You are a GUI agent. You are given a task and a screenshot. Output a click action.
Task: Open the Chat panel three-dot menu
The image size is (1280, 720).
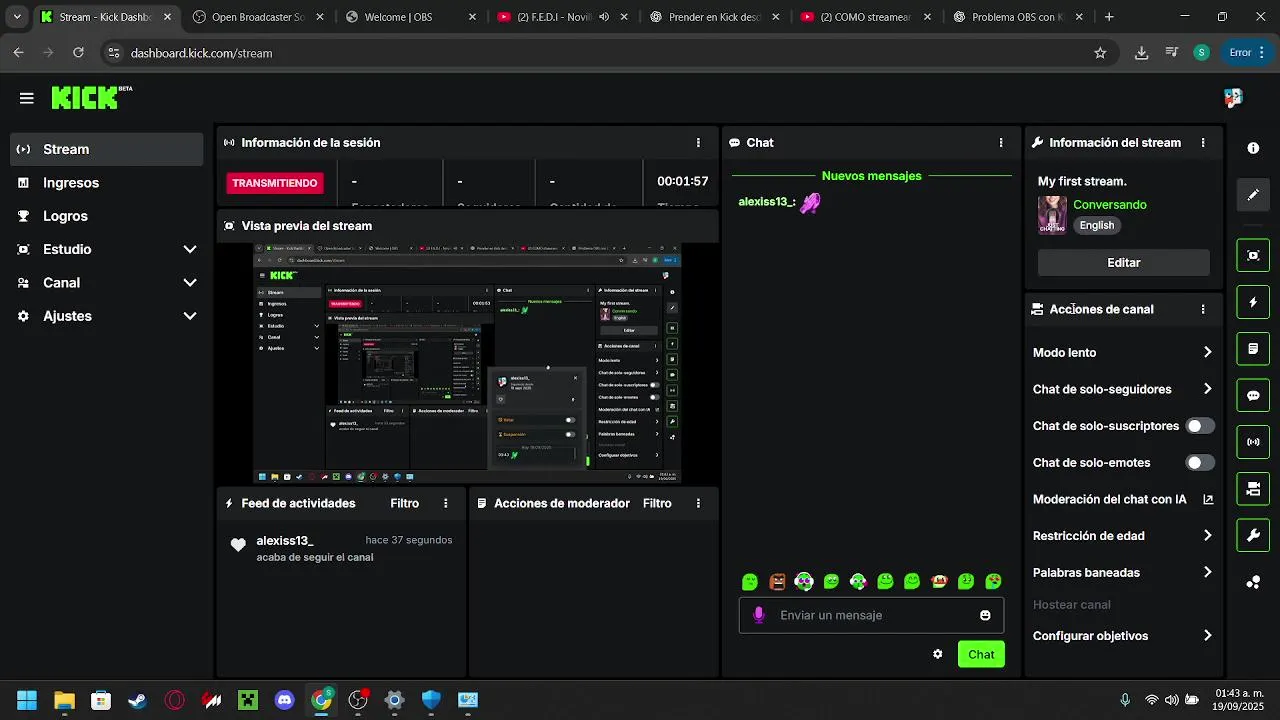click(1001, 143)
